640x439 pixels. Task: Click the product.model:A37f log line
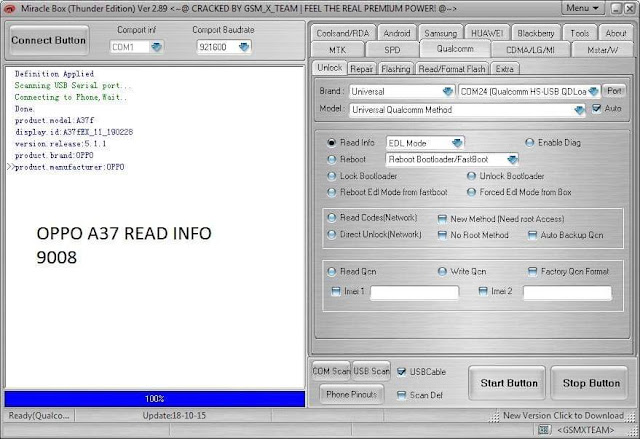[54, 120]
